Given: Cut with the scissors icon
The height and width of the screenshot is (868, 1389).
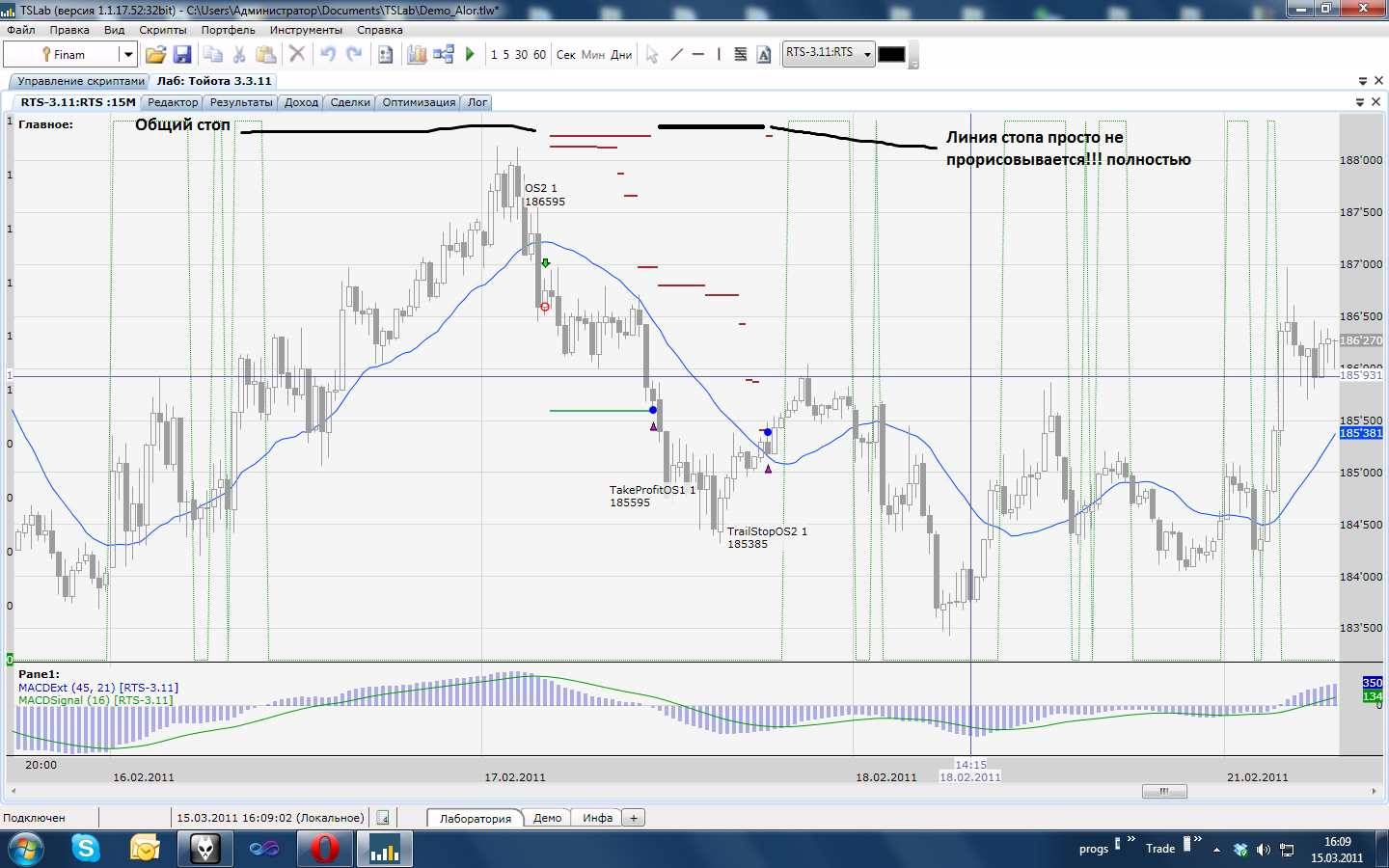Looking at the screenshot, I should coord(239,55).
